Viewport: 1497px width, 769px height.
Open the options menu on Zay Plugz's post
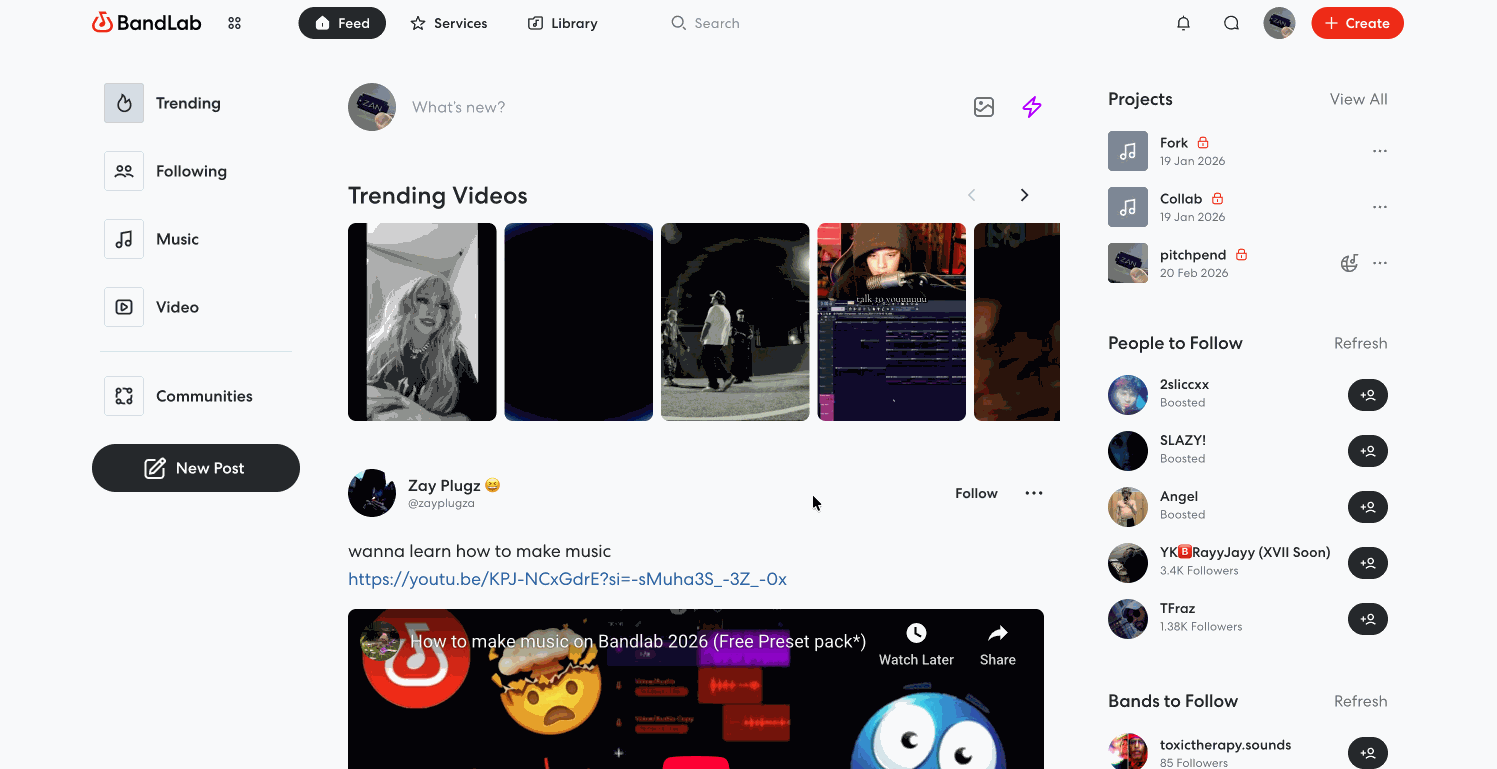(1033, 493)
